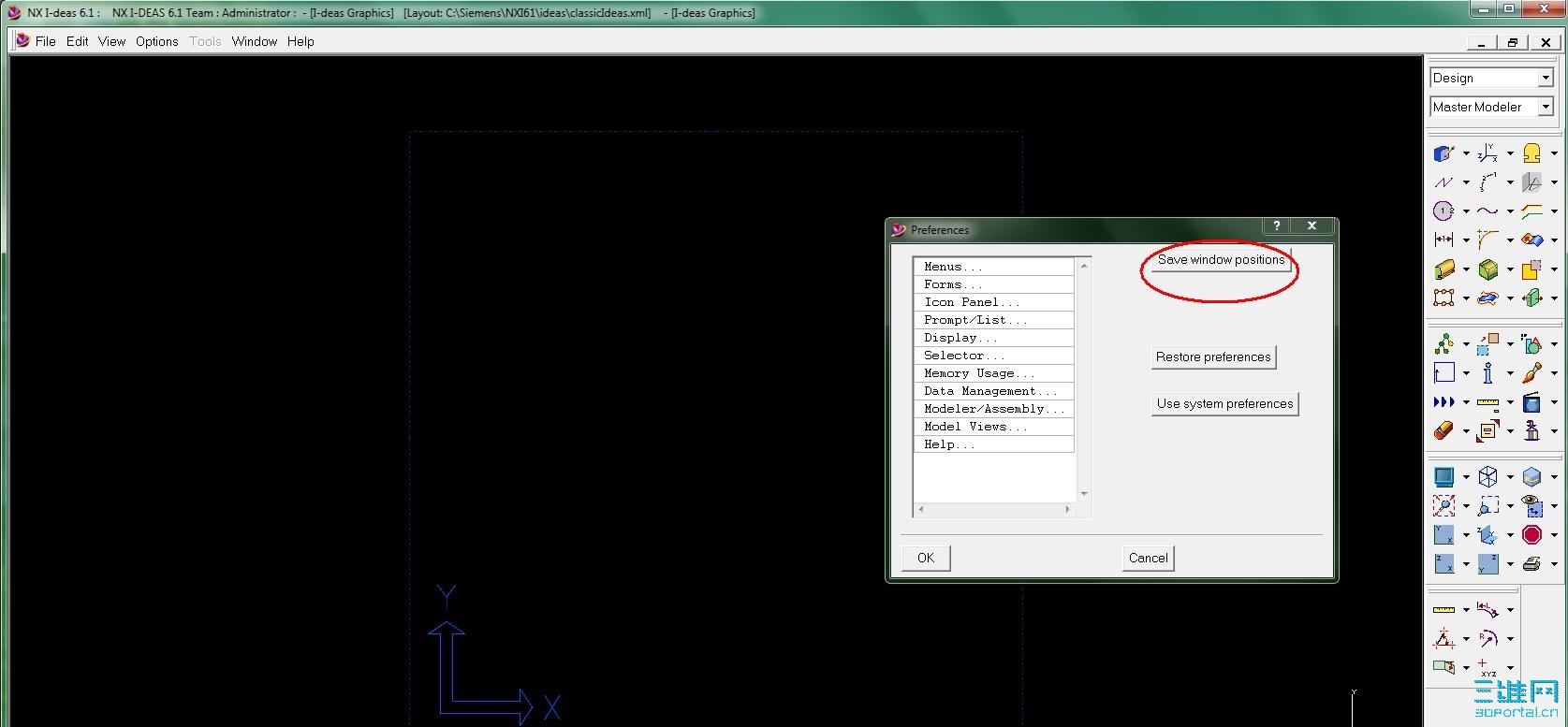Click the red plus XYZ point icon

click(1487, 667)
